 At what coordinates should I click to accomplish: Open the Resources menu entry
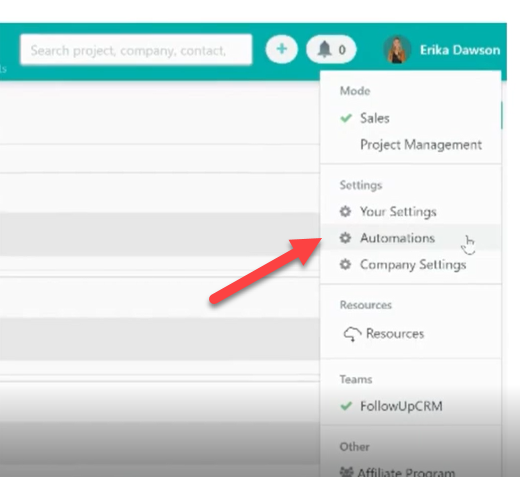(395, 334)
